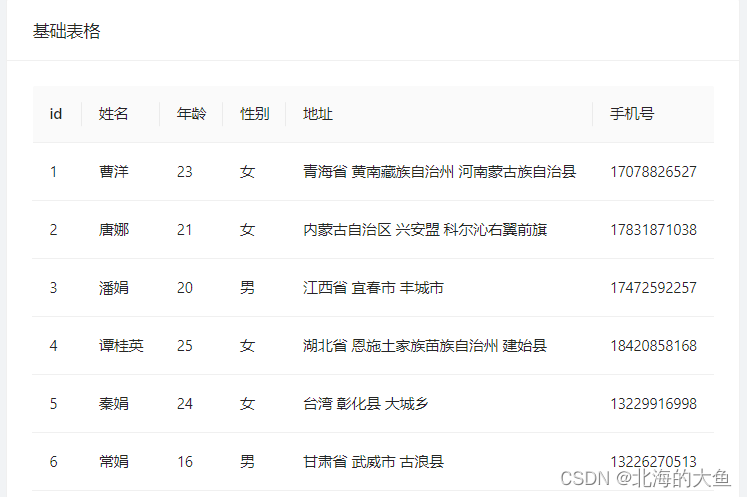Click the 姓名 column header
The width and height of the screenshot is (747, 497).
tap(113, 114)
